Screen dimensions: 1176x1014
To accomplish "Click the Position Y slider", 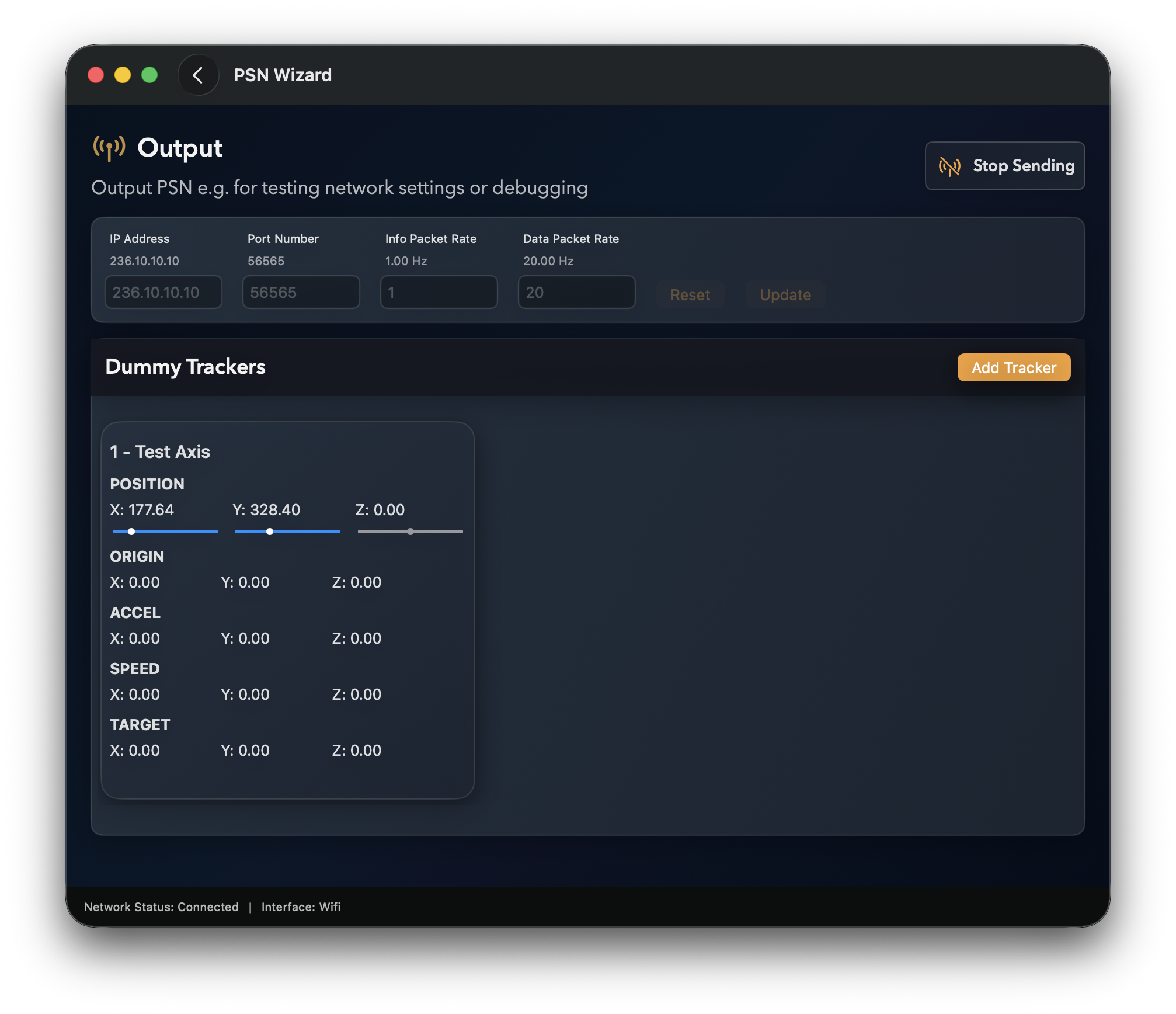I will point(288,532).
